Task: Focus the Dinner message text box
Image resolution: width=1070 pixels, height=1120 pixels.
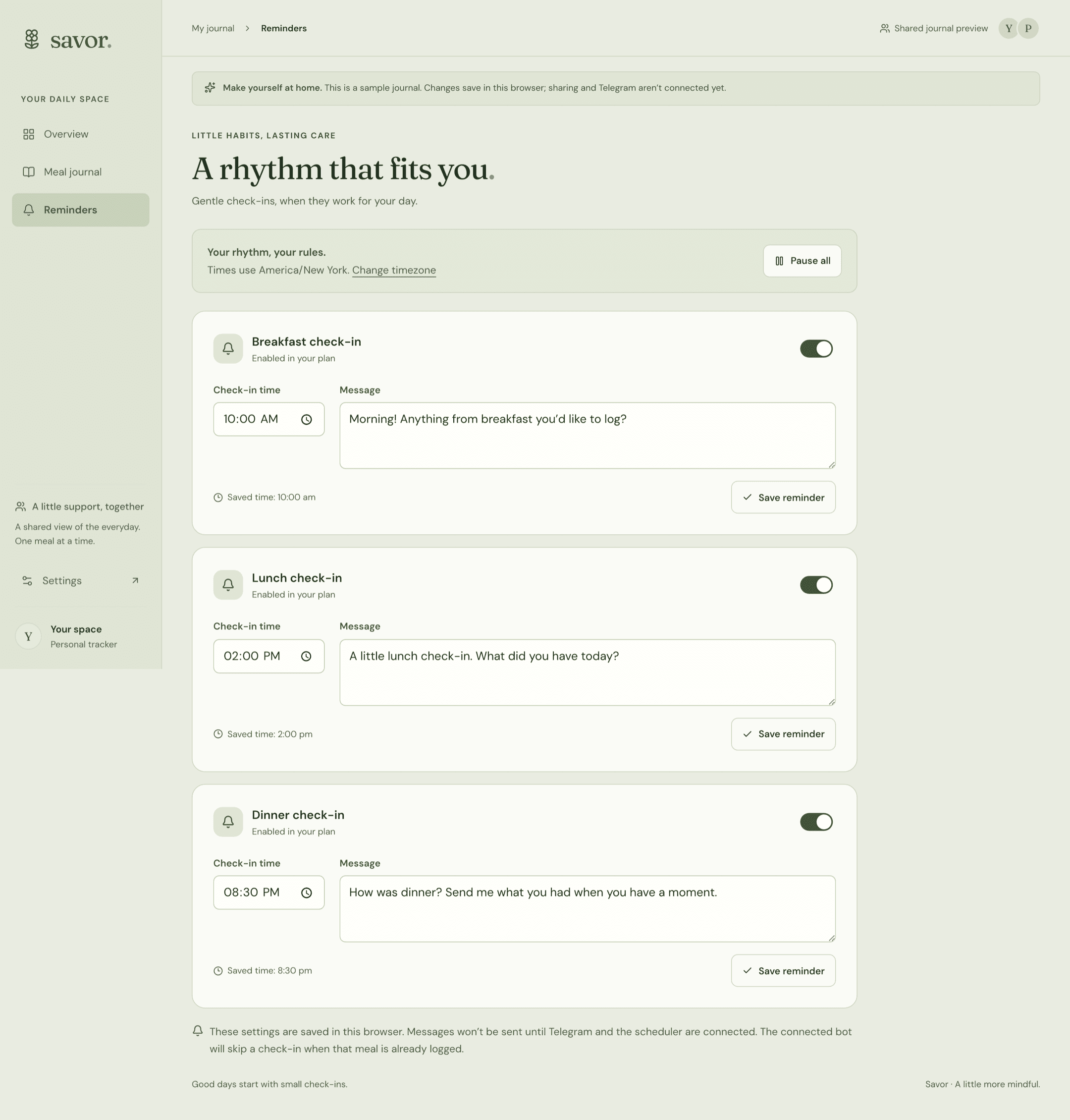Action: click(x=588, y=909)
